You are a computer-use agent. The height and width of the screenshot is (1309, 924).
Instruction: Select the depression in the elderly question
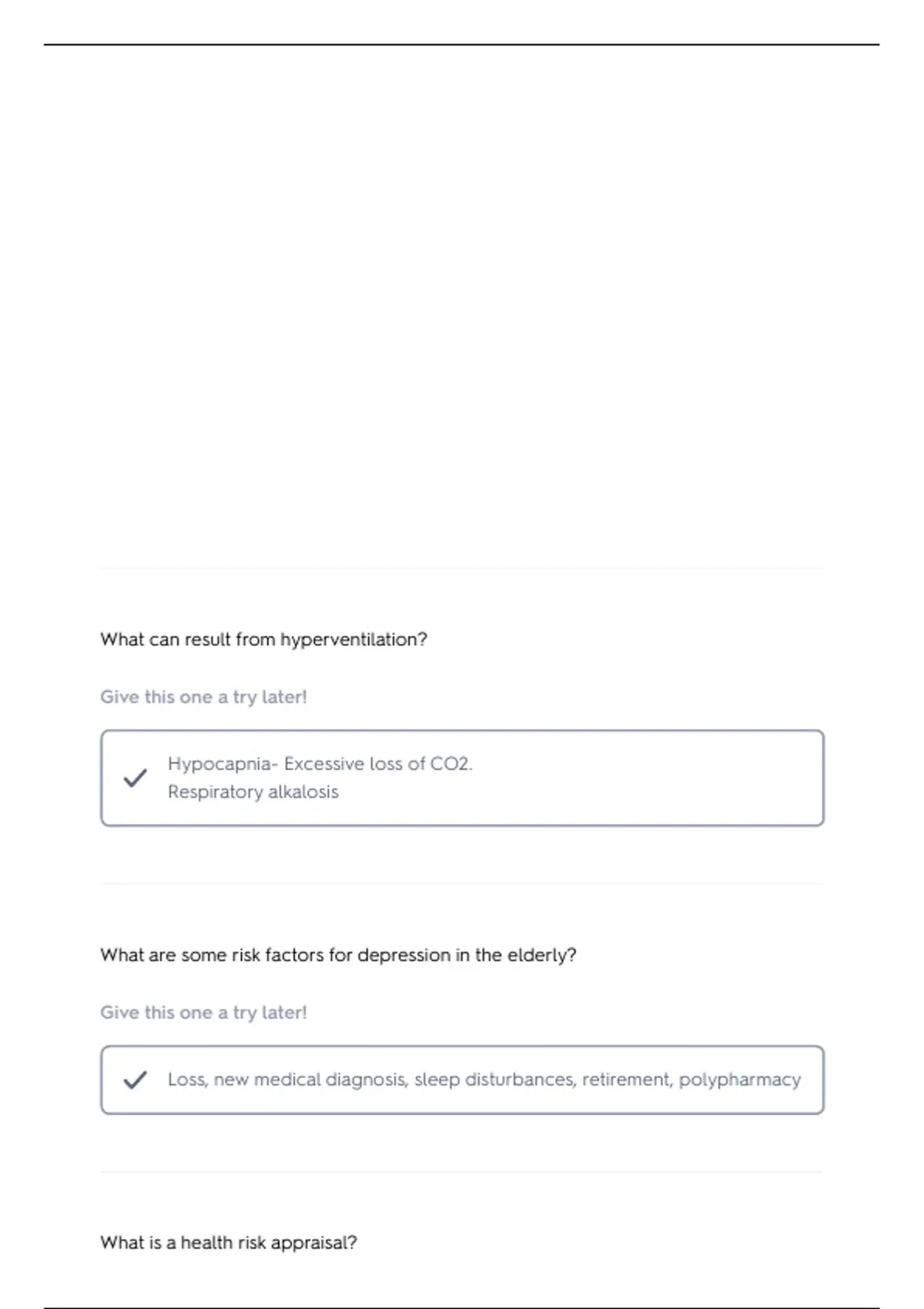[x=338, y=956]
